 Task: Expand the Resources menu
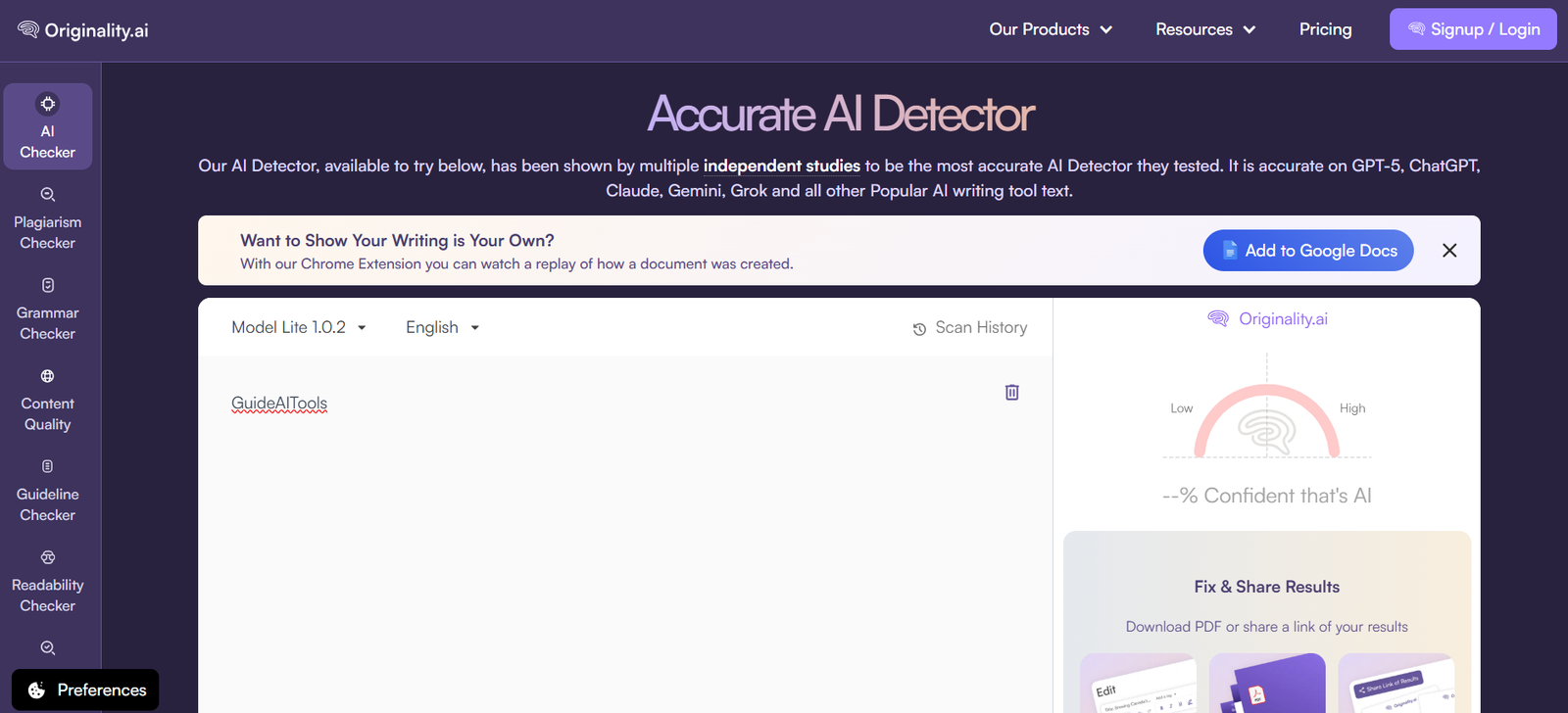pos(1205,29)
